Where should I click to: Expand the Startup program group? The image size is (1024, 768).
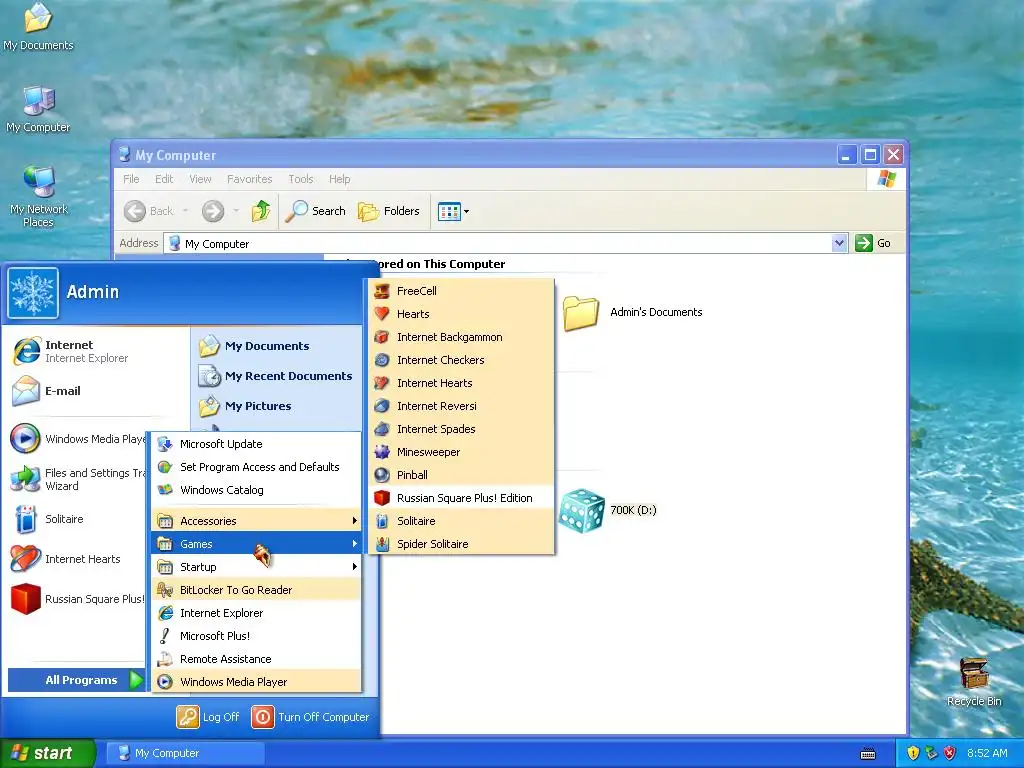[x=256, y=567]
